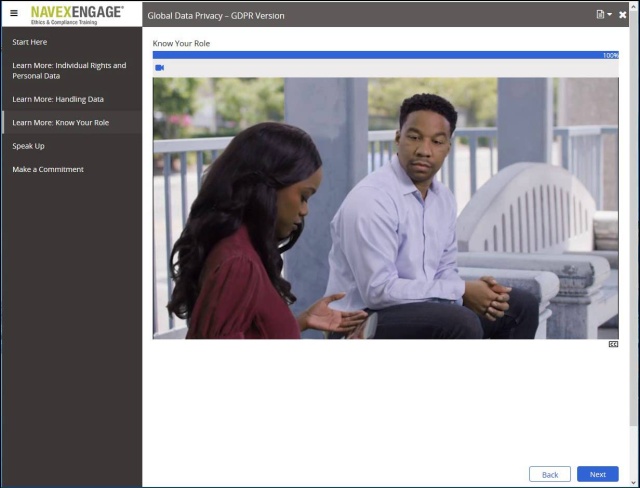This screenshot has height=488, width=640.
Task: Click the NAVEX Engage logo
Action: click(x=77, y=15)
